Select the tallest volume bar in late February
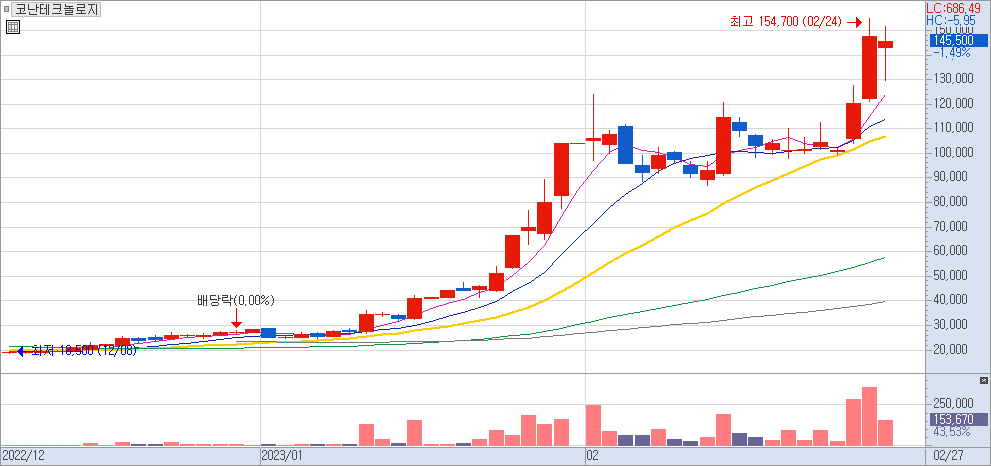Screen dimensions: 991x466 coord(869,416)
